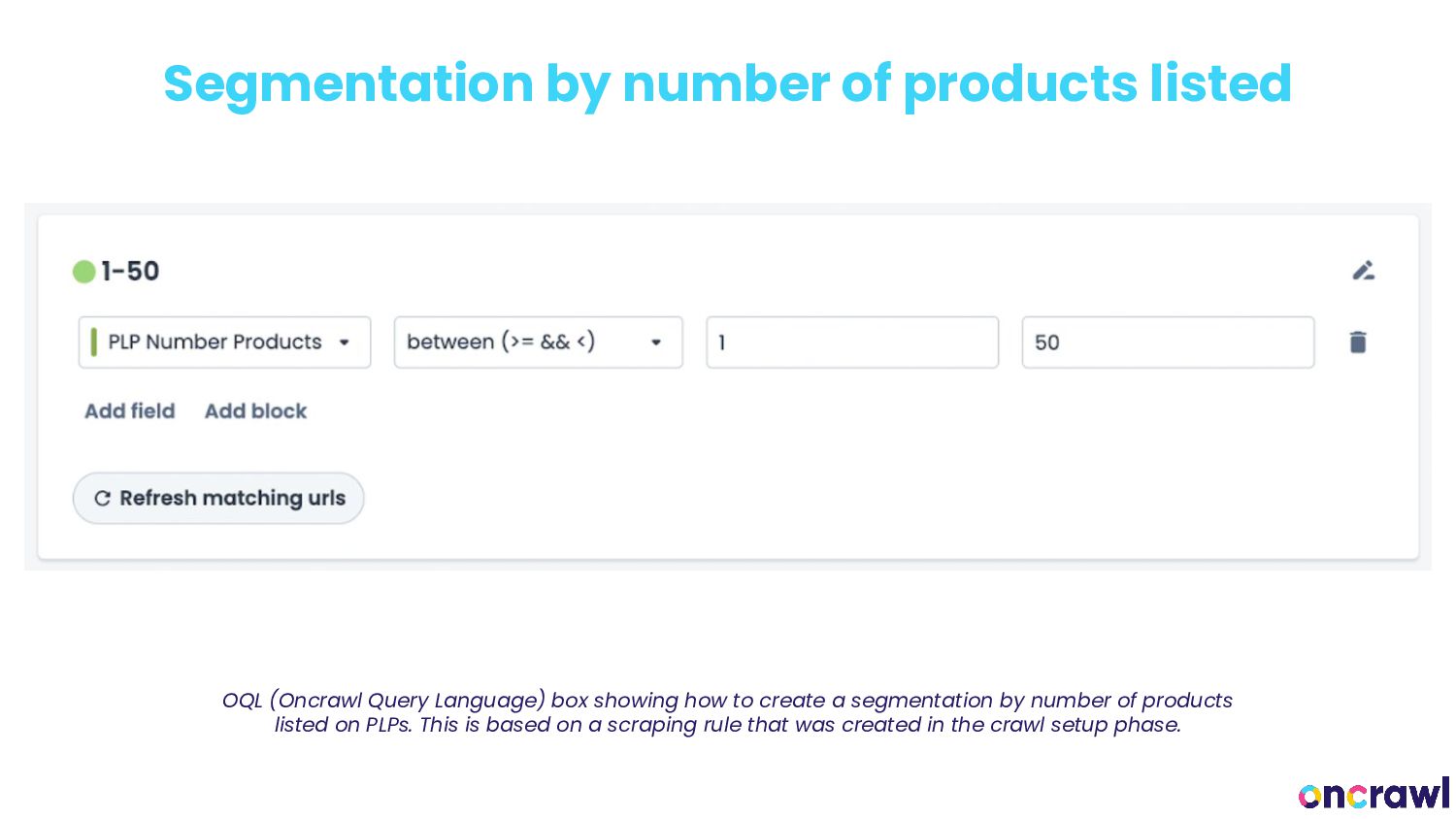Click the circular refresh arrow icon
The image size is (1456, 819).
click(102, 499)
